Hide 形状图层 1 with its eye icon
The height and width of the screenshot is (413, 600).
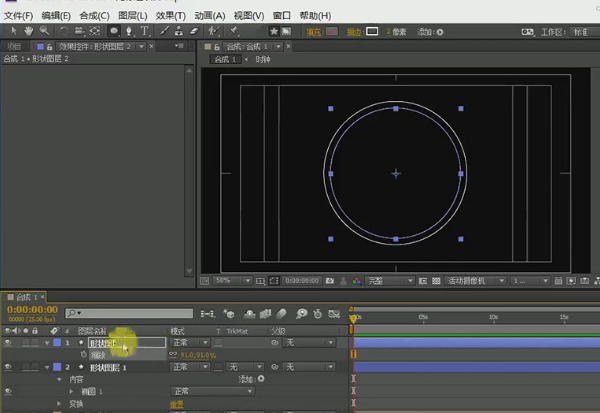point(8,367)
